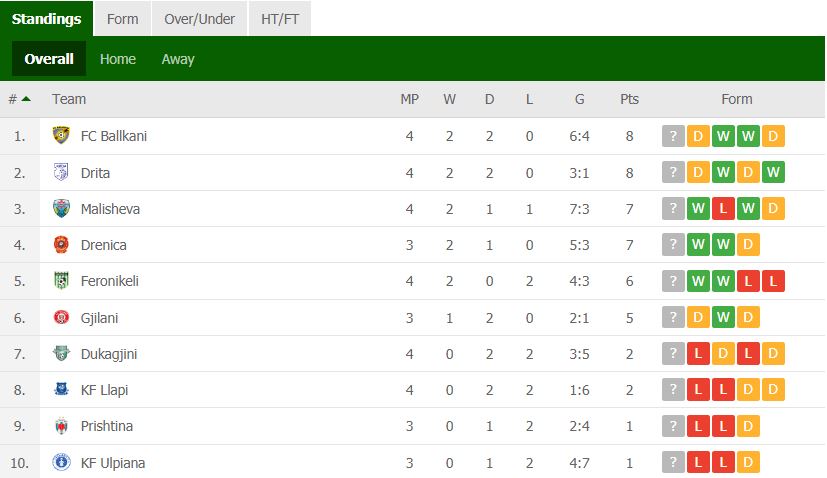Select the Home standings filter
Screen dimensions: 827x478
pyautogui.click(x=118, y=59)
